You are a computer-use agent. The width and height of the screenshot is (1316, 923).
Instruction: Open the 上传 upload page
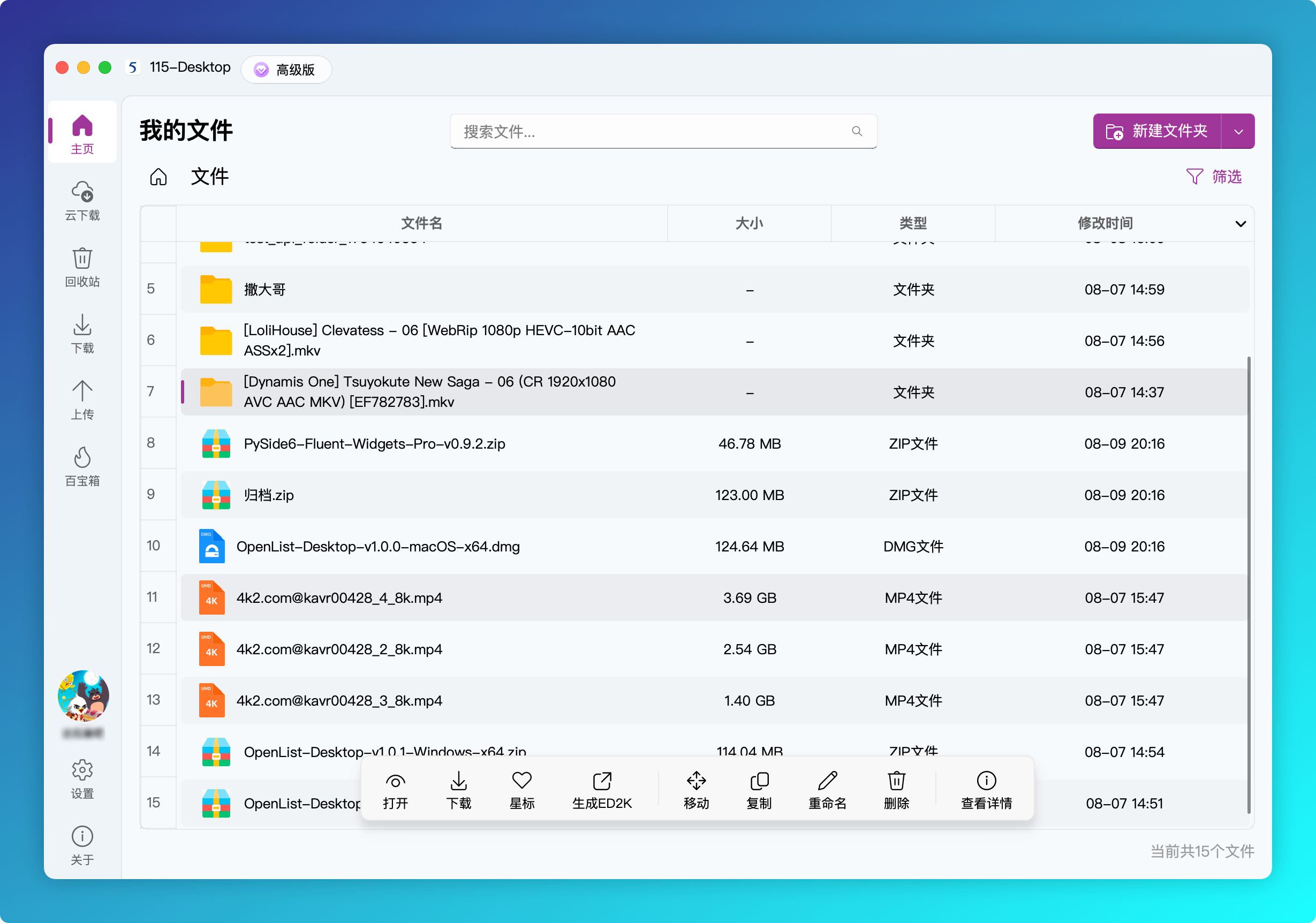pyautogui.click(x=82, y=399)
